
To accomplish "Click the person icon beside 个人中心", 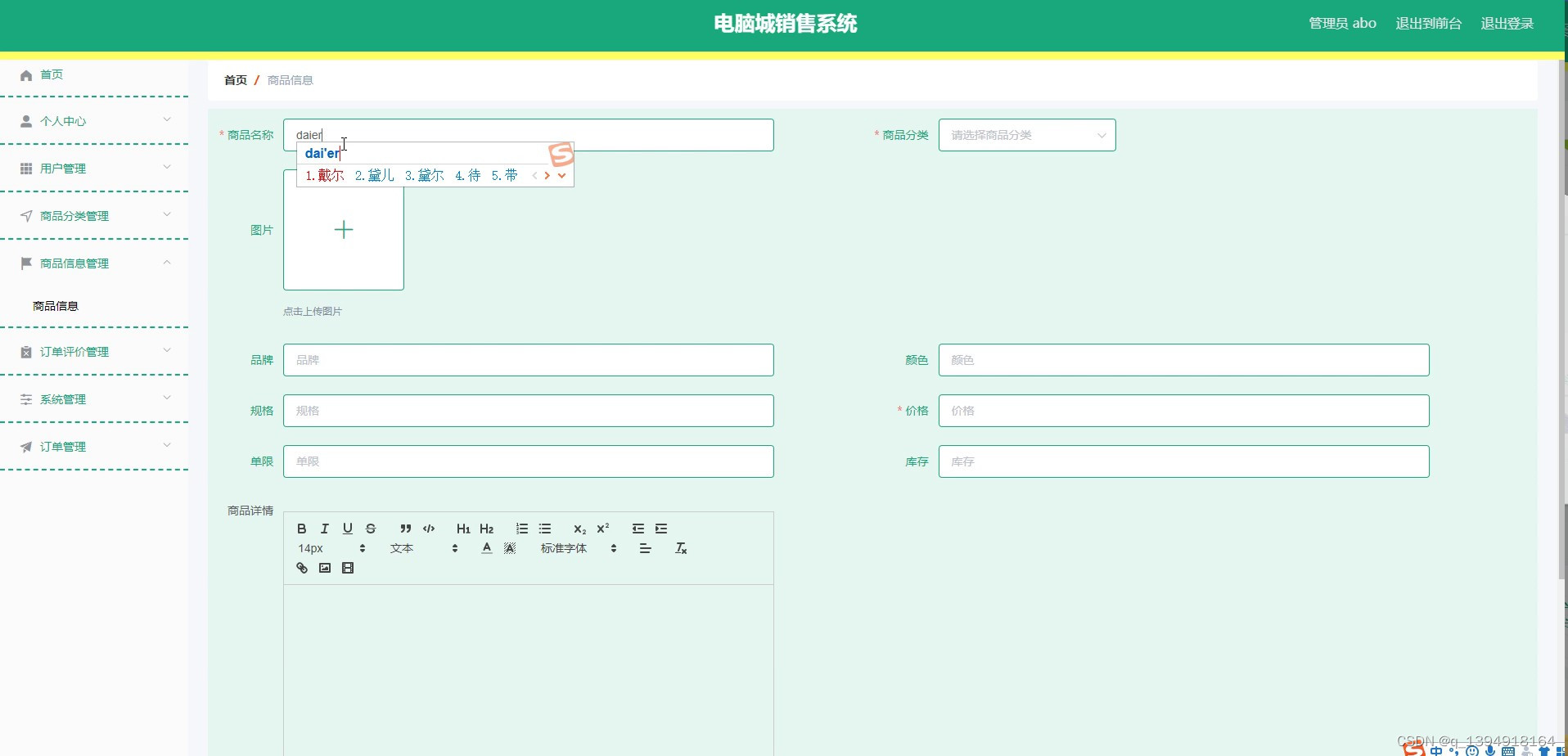I will click(26, 121).
